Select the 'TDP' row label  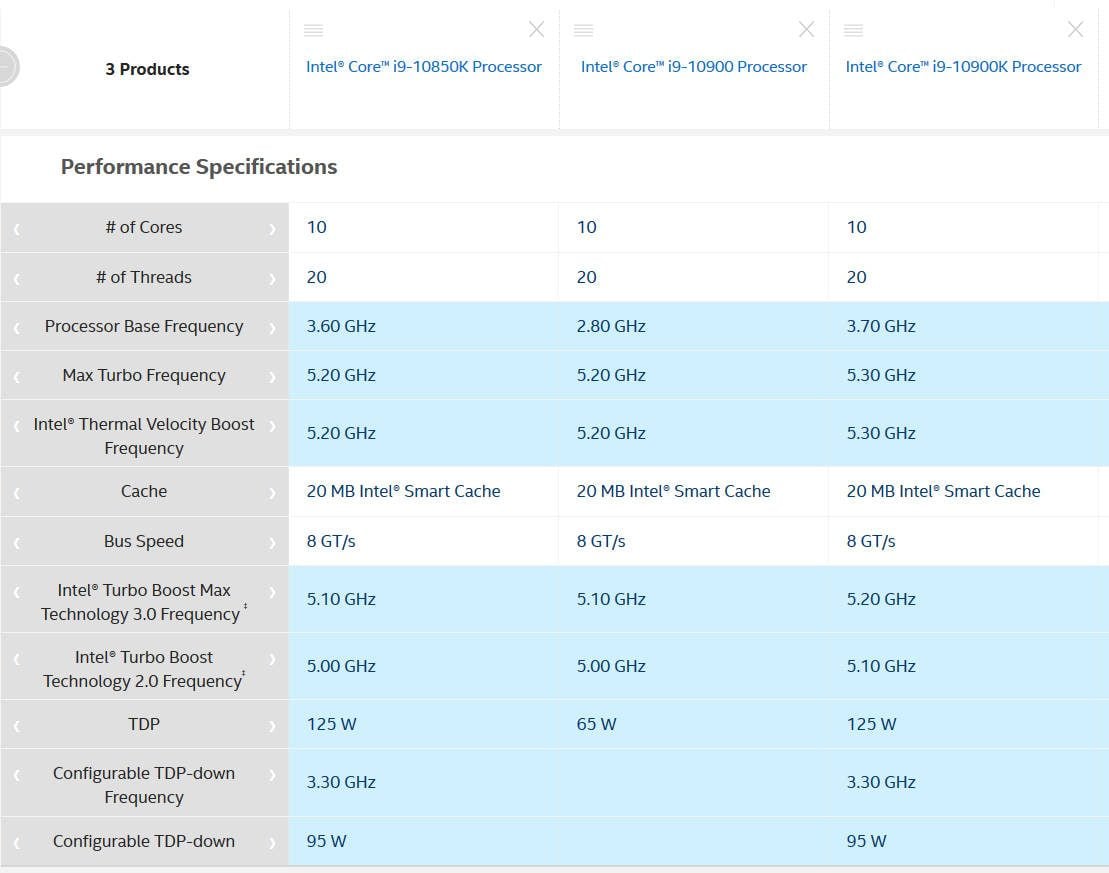[144, 724]
